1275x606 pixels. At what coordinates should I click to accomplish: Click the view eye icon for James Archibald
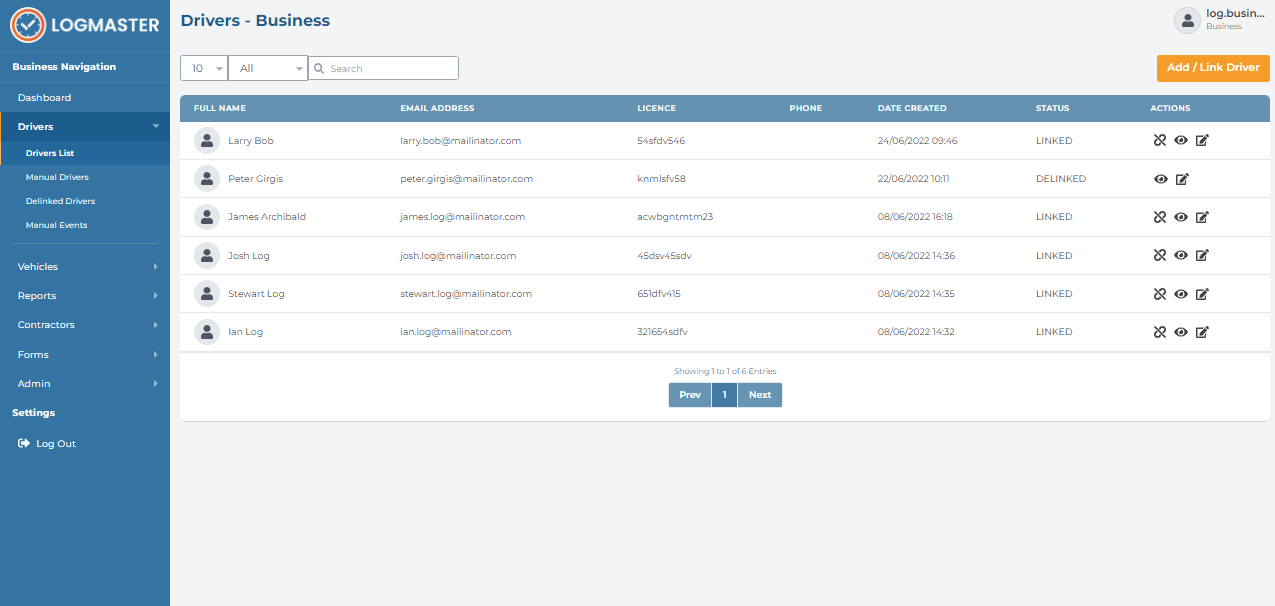[1181, 216]
